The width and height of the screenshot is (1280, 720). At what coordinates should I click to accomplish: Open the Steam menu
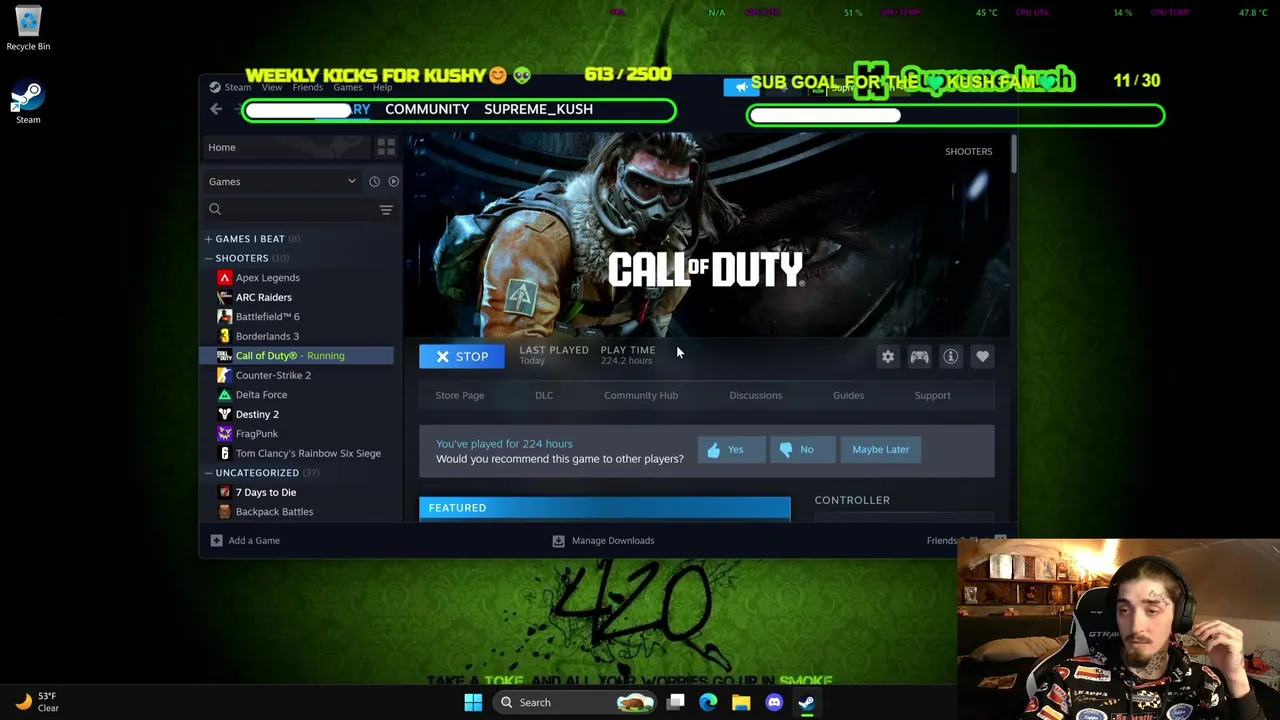coord(237,87)
